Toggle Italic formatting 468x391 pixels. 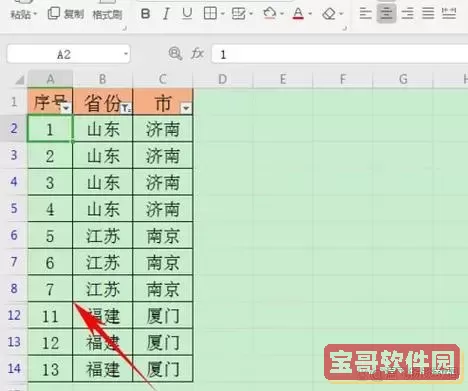[x=166, y=14]
